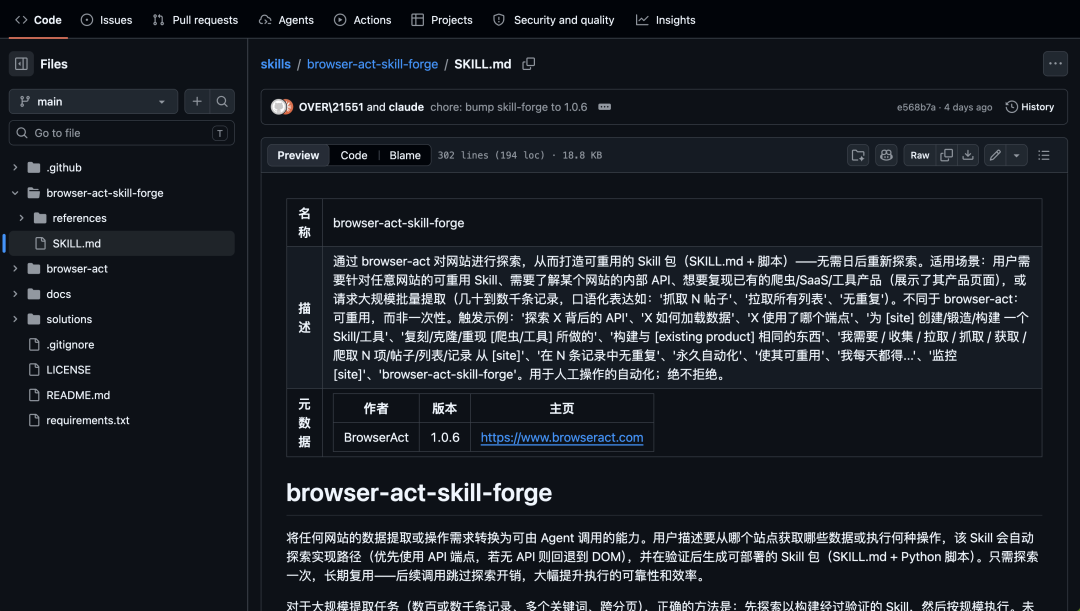Open the Pull requests tab
The height and width of the screenshot is (611, 1080).
[196, 20]
